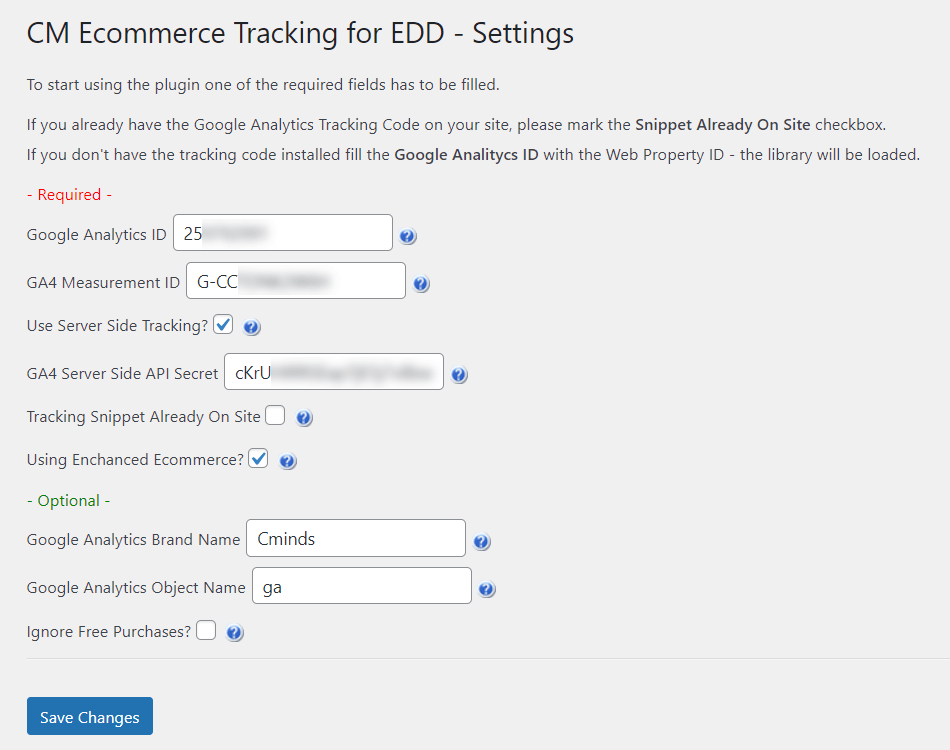The height and width of the screenshot is (750, 950).
Task: Click help icon for Tracking Snippet Already On Site
Action: click(x=304, y=418)
